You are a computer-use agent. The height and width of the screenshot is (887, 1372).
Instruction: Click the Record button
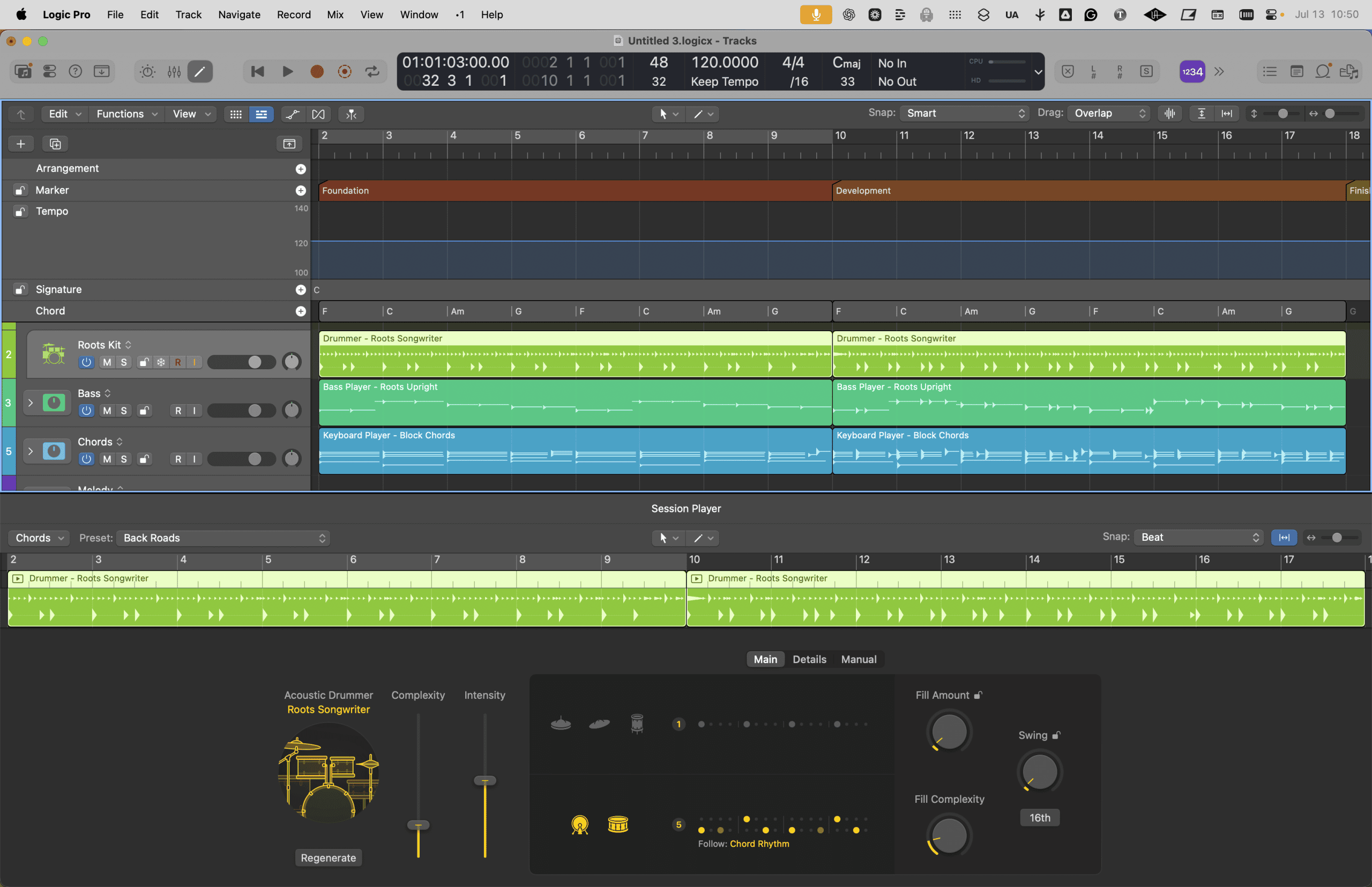(317, 71)
